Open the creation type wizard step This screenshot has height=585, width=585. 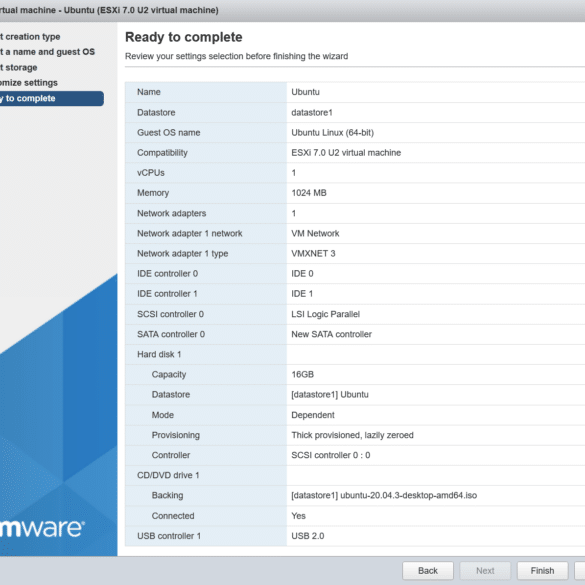[30, 37]
